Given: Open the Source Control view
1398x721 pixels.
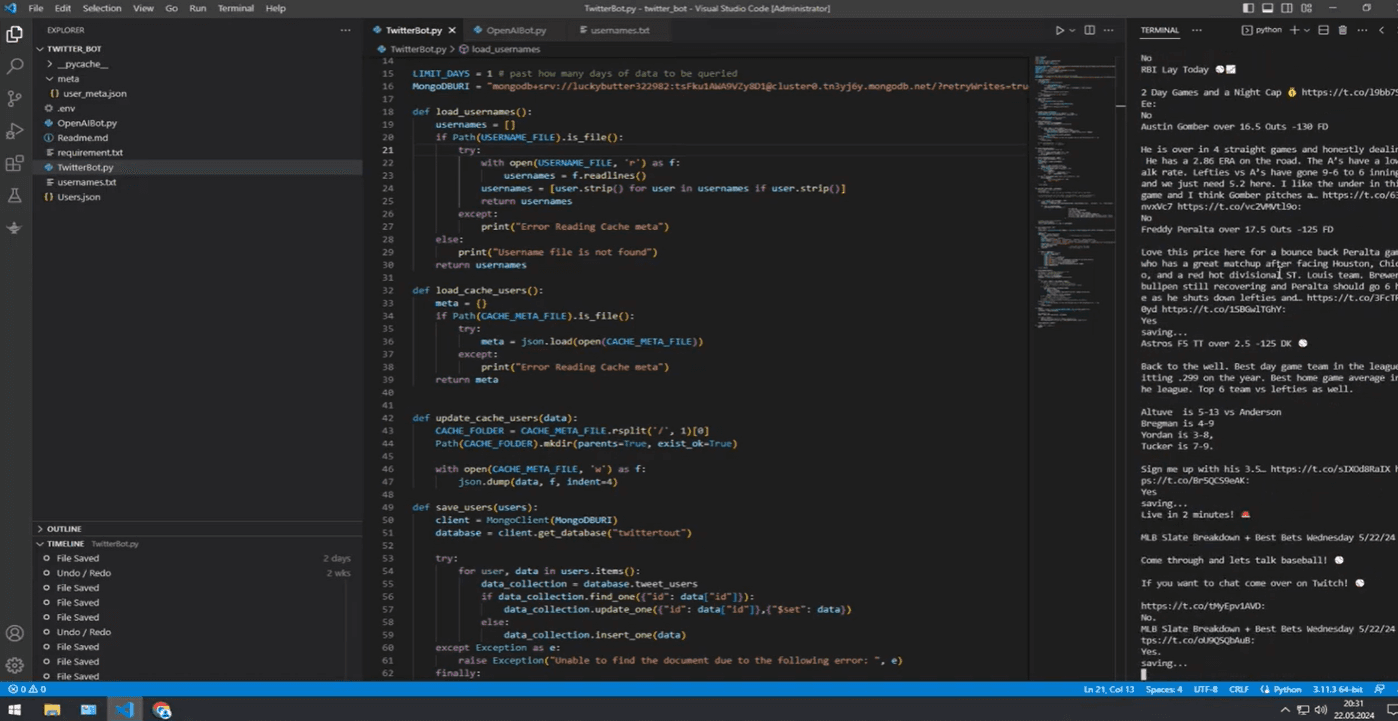Looking at the screenshot, I should pyautogui.click(x=15, y=98).
